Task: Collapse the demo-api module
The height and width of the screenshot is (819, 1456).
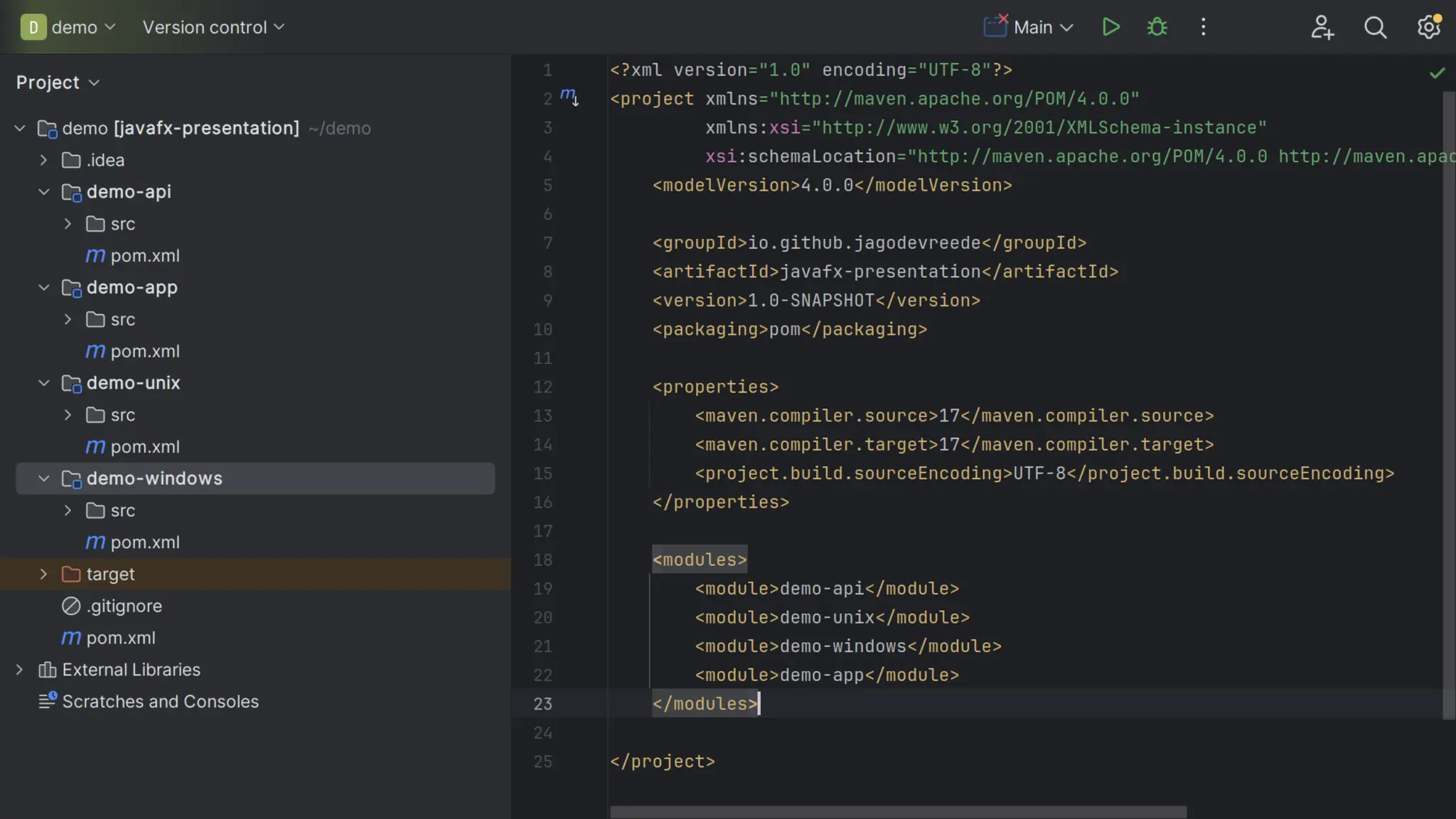Action: pyautogui.click(x=44, y=192)
